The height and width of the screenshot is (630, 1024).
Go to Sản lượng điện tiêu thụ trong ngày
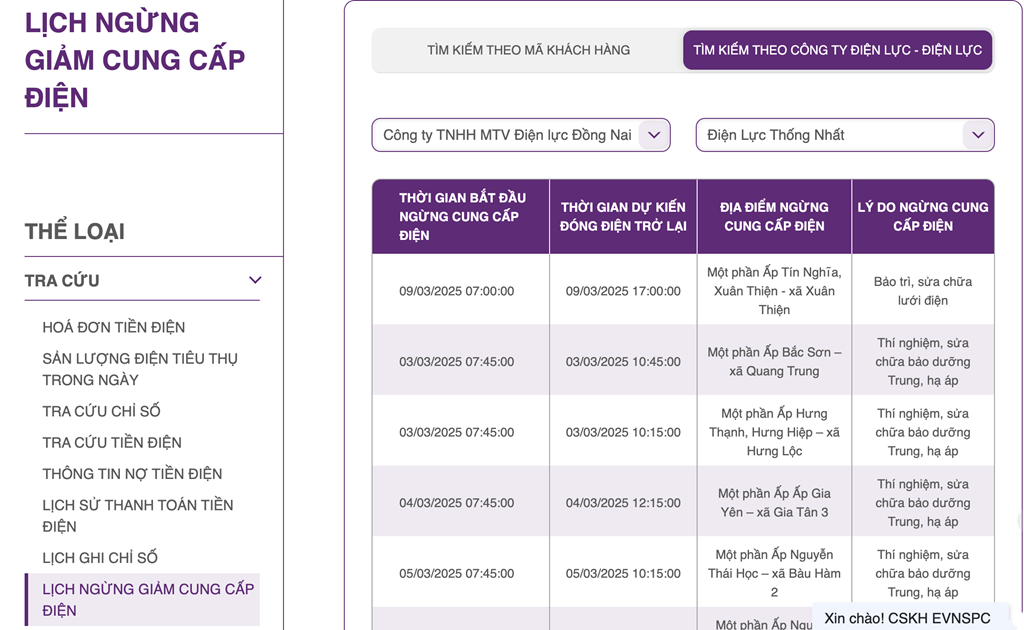click(x=140, y=369)
